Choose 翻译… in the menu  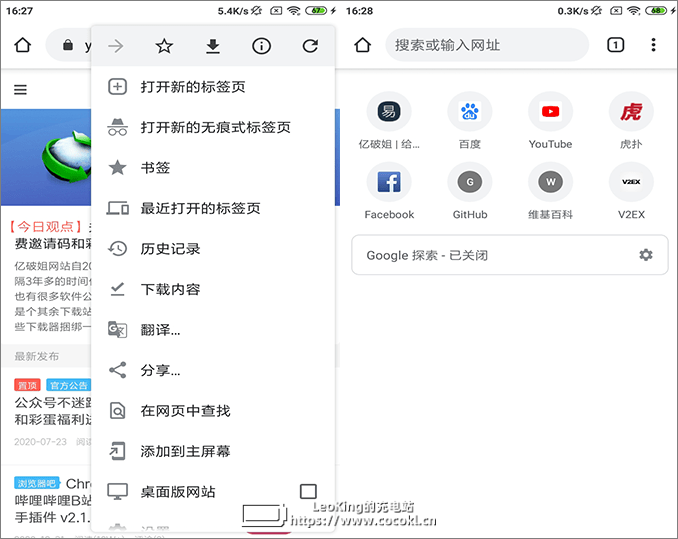213,330
